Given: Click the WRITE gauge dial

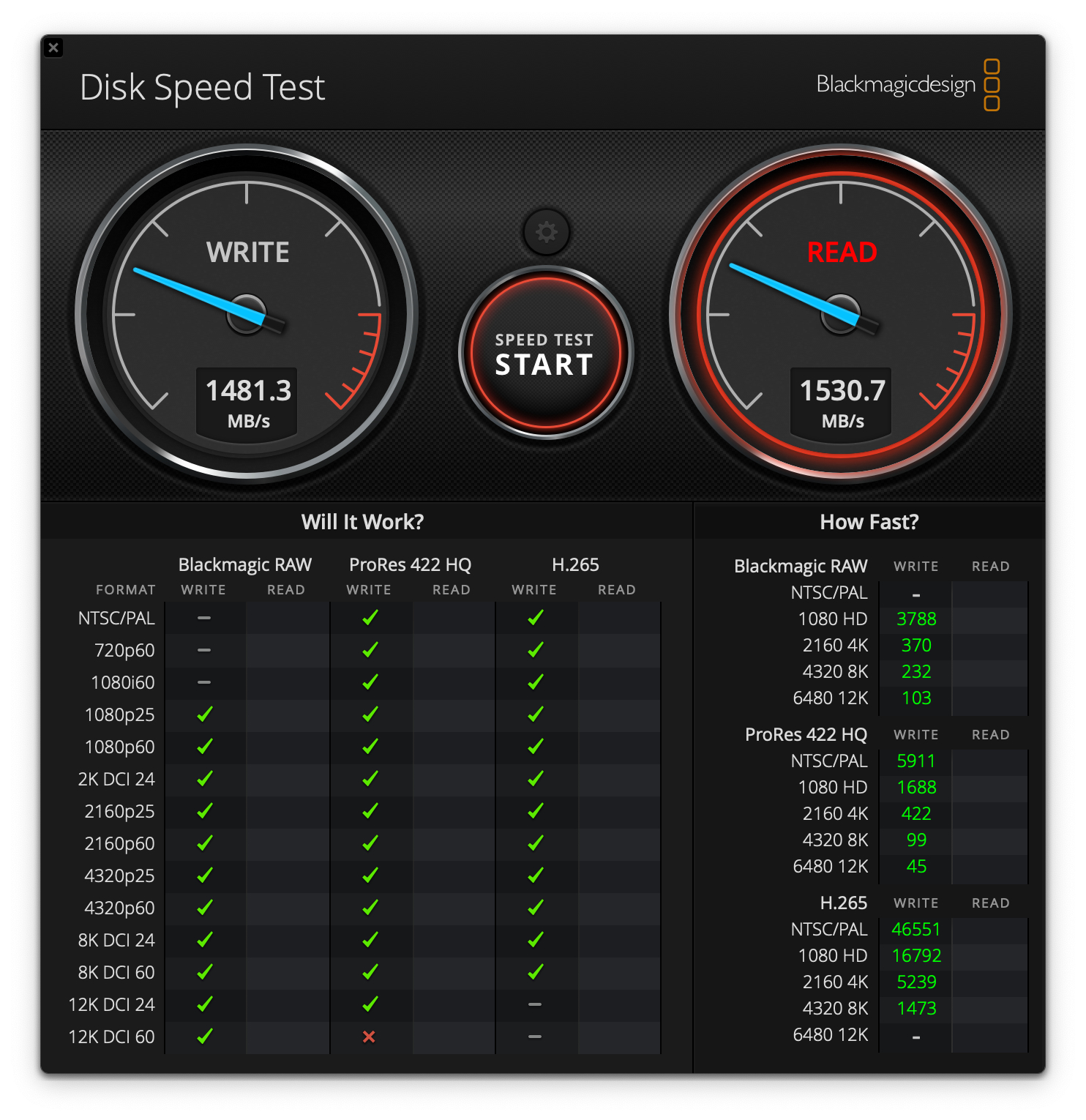Looking at the screenshot, I should click(x=247, y=314).
